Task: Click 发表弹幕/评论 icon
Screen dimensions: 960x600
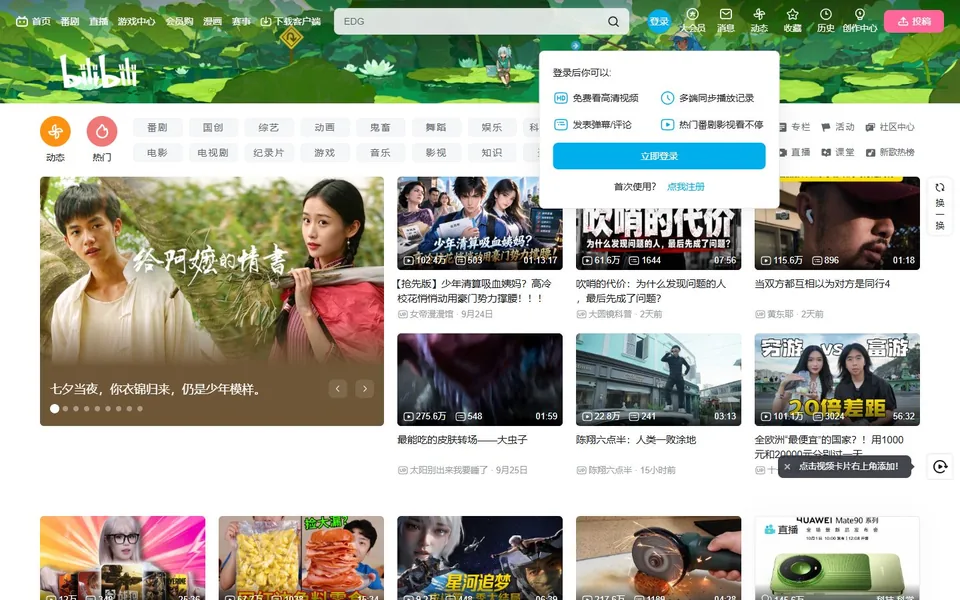Action: 560,124
